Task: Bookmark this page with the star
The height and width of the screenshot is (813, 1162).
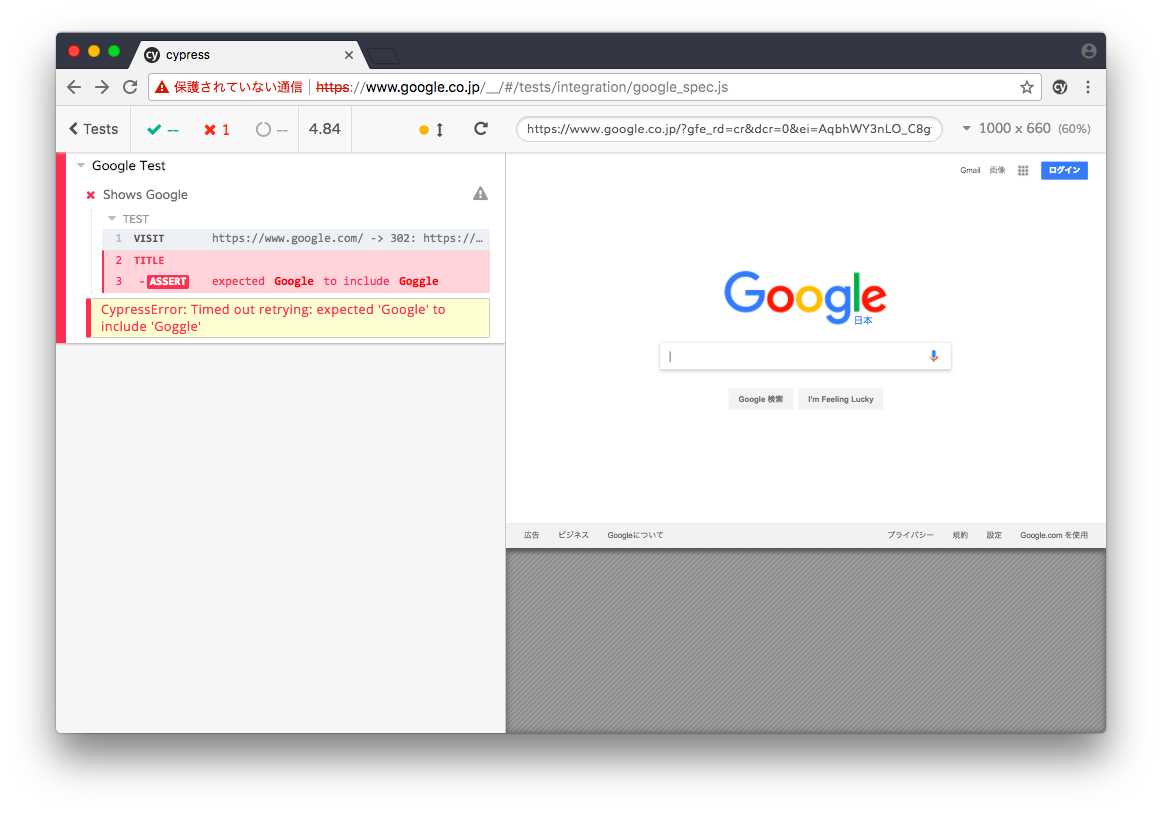Action: pos(1026,87)
